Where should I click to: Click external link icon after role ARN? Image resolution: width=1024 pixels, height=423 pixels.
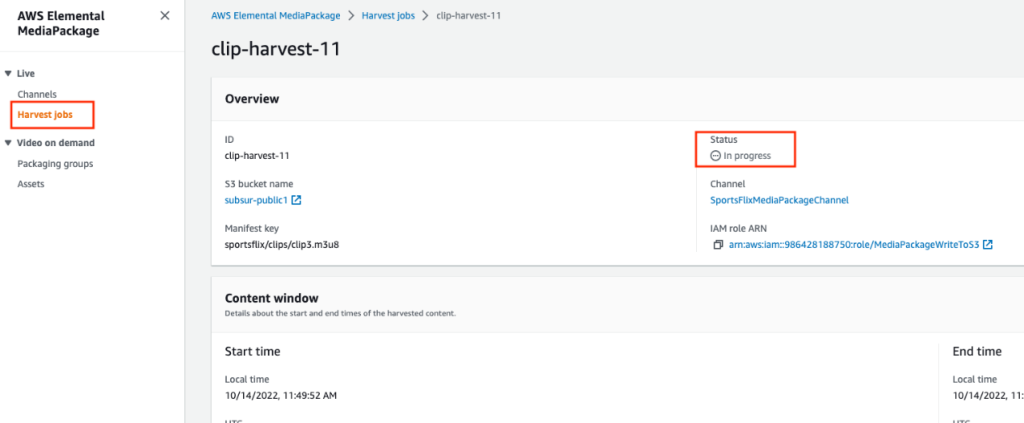point(988,245)
